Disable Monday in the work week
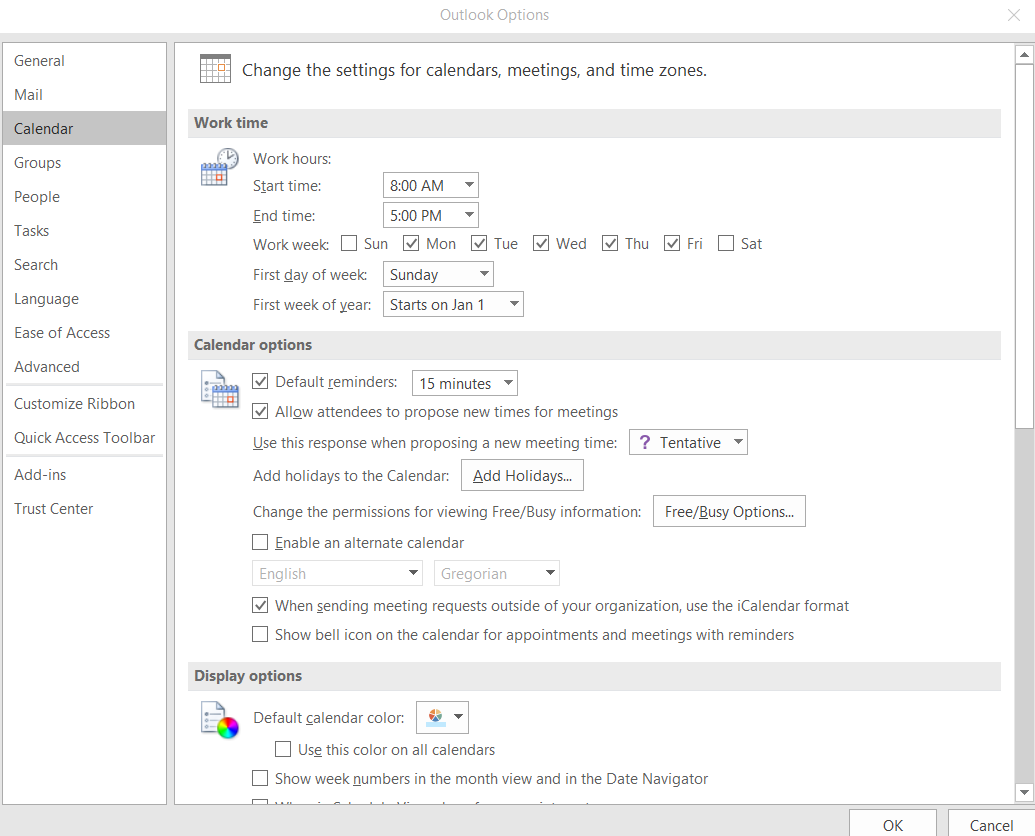This screenshot has height=836, width=1035. pos(411,242)
